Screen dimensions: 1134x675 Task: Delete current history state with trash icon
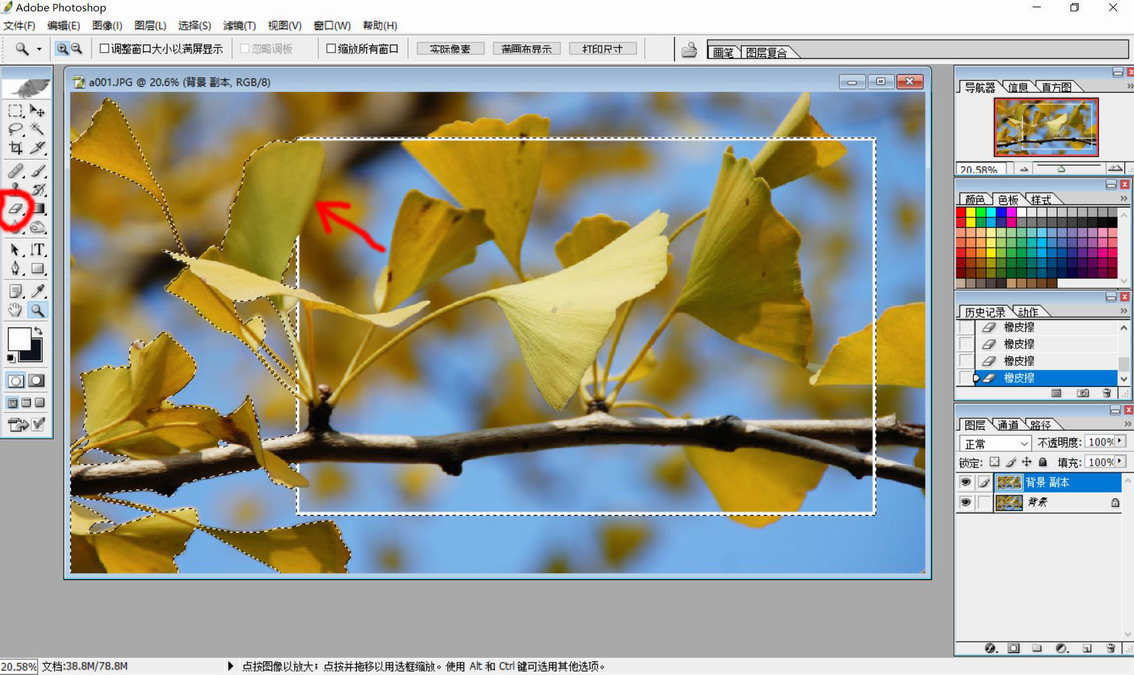[x=1107, y=393]
